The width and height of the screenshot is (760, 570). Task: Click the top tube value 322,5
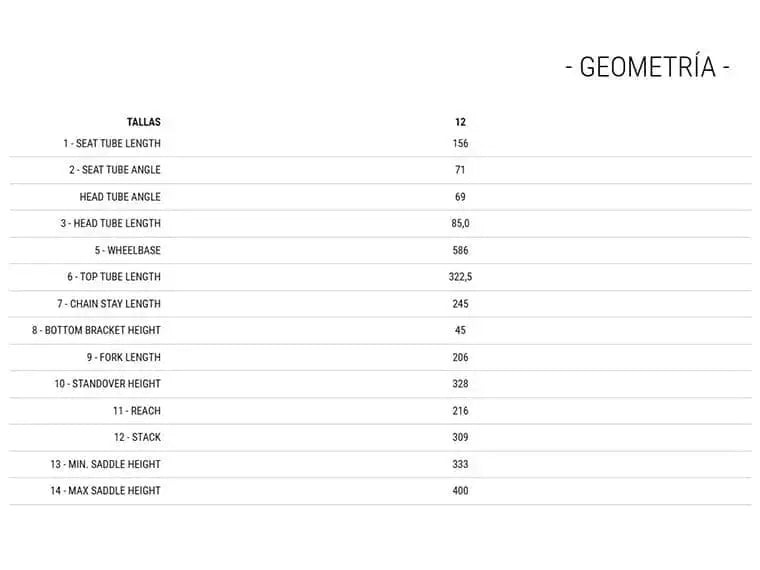[x=460, y=277]
